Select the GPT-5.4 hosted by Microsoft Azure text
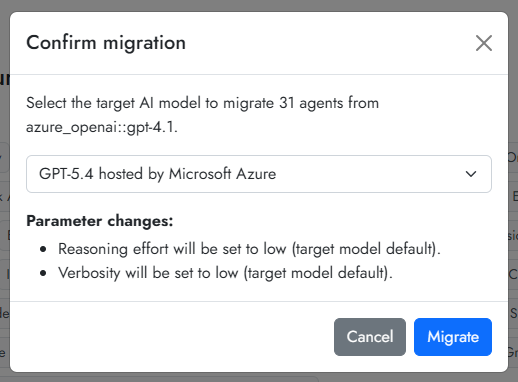518x382 pixels. click(x=157, y=174)
